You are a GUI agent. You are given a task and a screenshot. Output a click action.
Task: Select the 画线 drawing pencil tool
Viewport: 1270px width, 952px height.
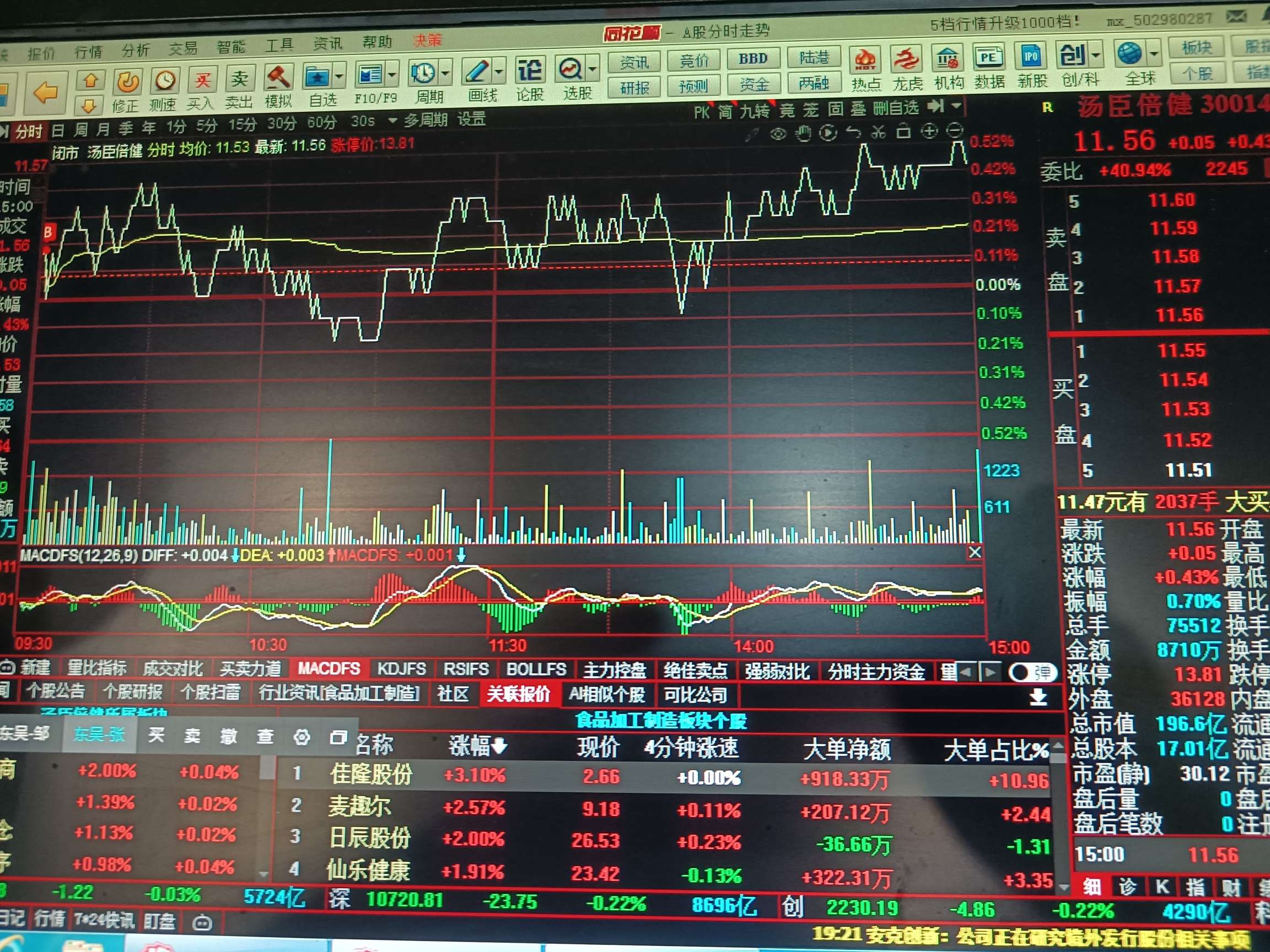[x=477, y=72]
